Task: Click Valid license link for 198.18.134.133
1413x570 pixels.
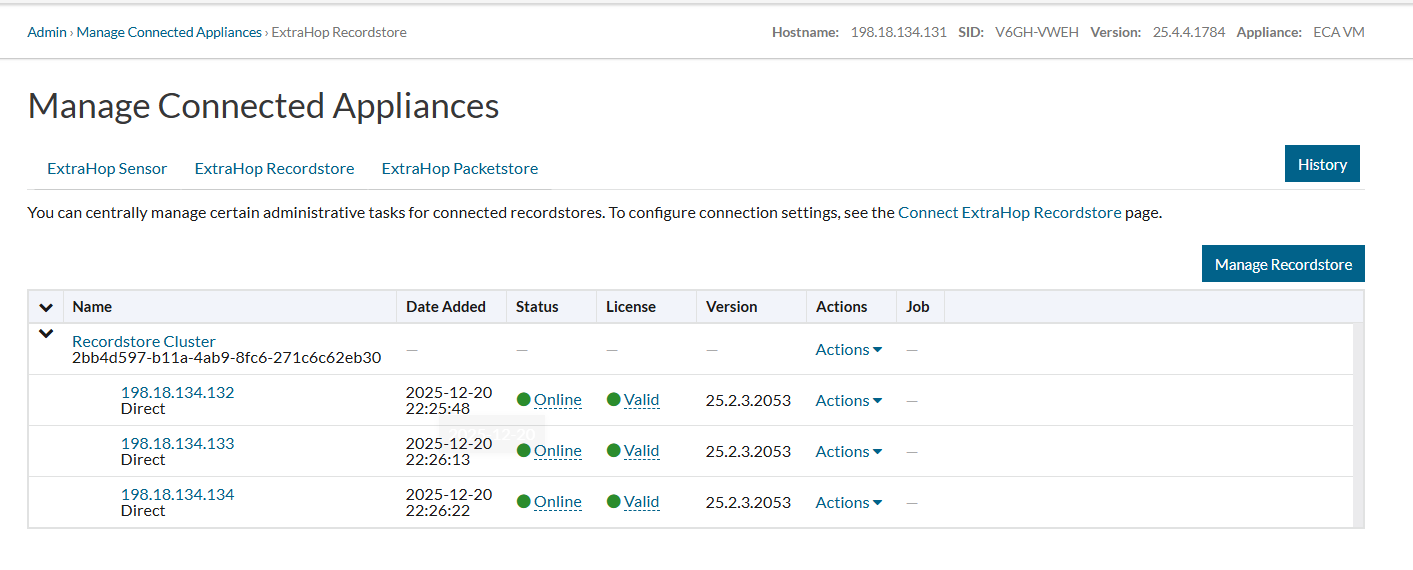Action: click(642, 451)
